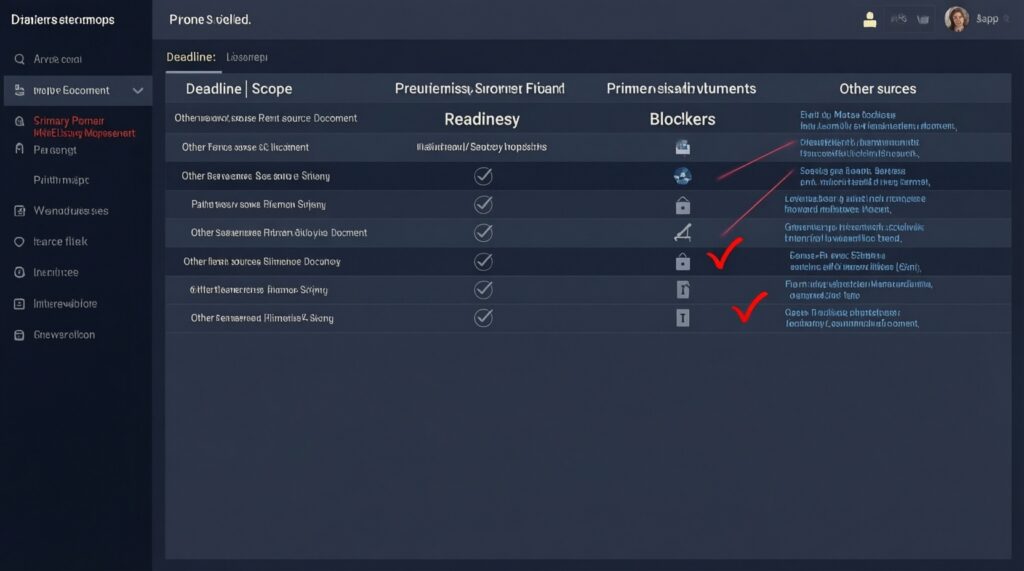
Task: Select the 'Gnewsrellcon' sidebar entry
Action: point(64,335)
